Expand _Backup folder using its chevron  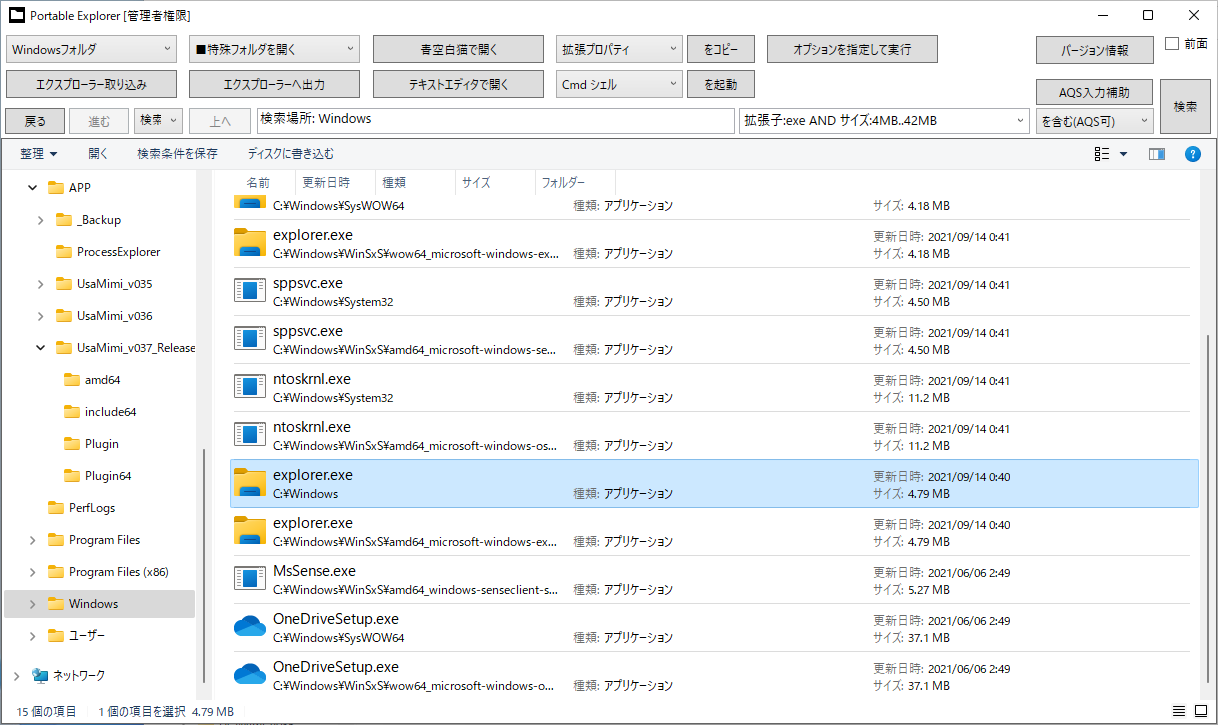pyautogui.click(x=40, y=220)
